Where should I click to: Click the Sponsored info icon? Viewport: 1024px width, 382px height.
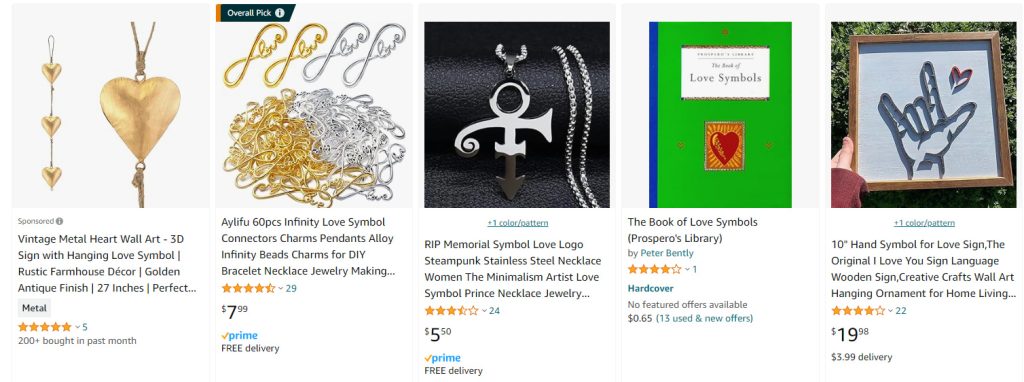coord(59,221)
